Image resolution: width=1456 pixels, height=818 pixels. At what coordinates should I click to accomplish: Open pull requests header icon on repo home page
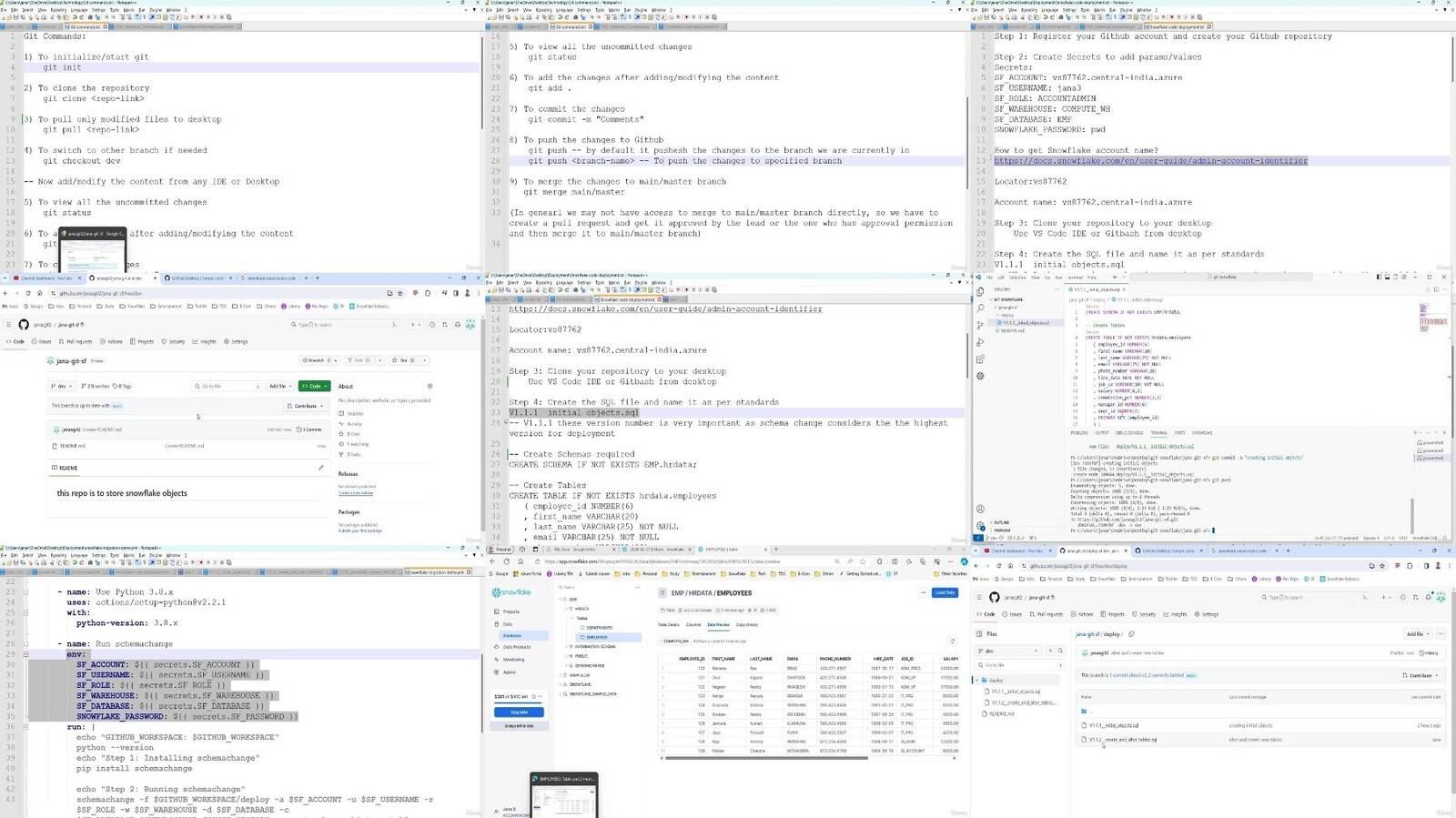[x=444, y=325]
